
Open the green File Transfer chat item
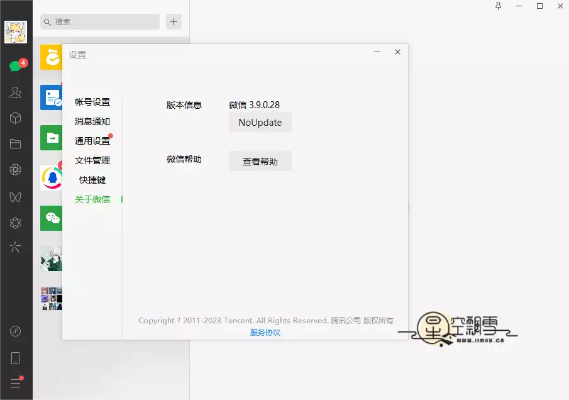click(51, 138)
